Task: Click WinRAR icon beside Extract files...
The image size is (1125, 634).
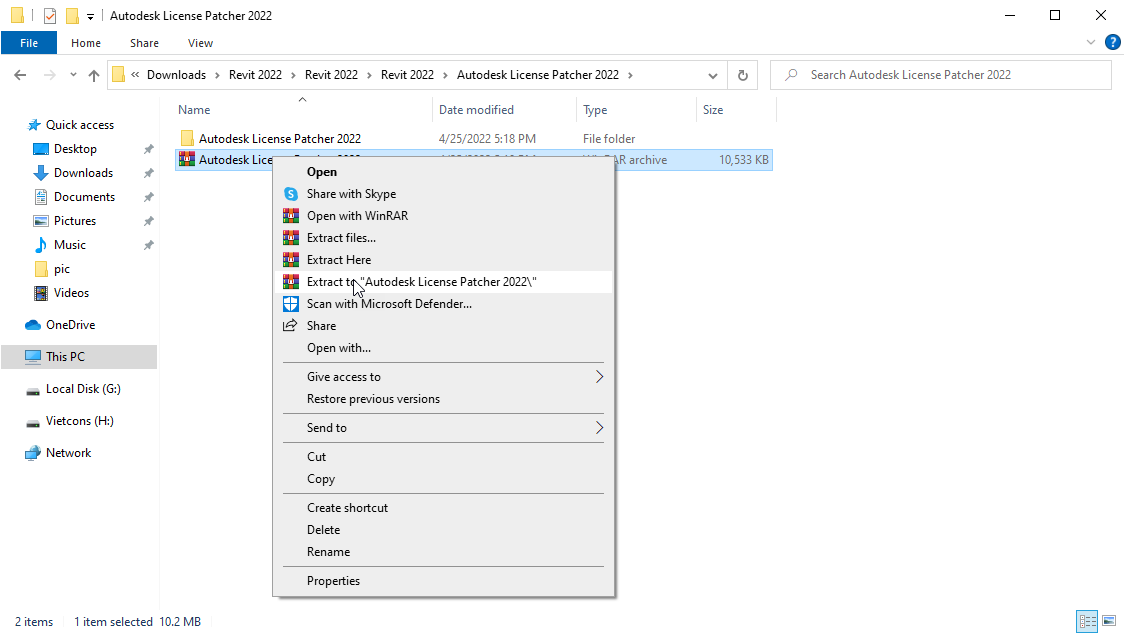Action: [x=291, y=237]
